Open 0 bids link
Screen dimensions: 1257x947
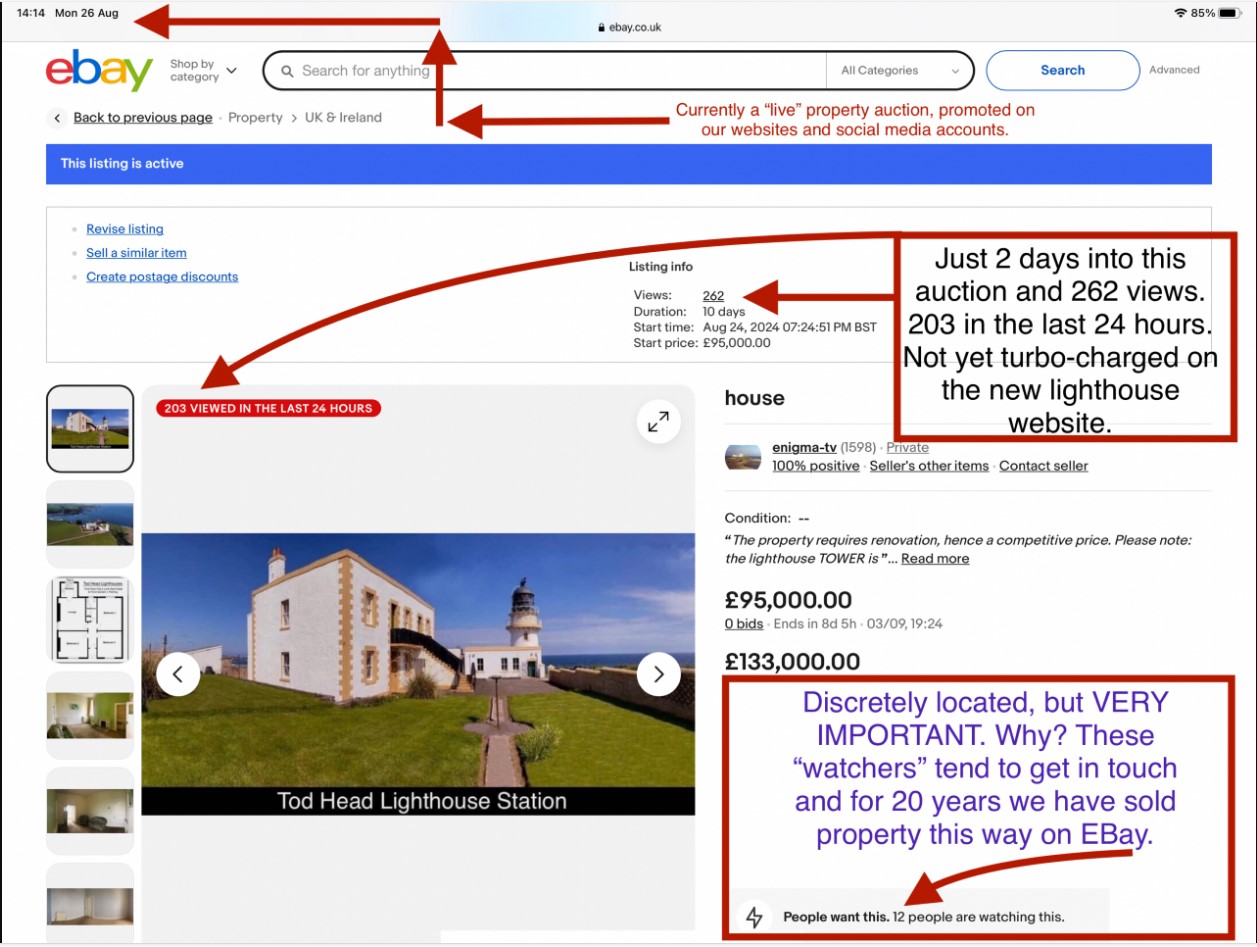point(744,624)
